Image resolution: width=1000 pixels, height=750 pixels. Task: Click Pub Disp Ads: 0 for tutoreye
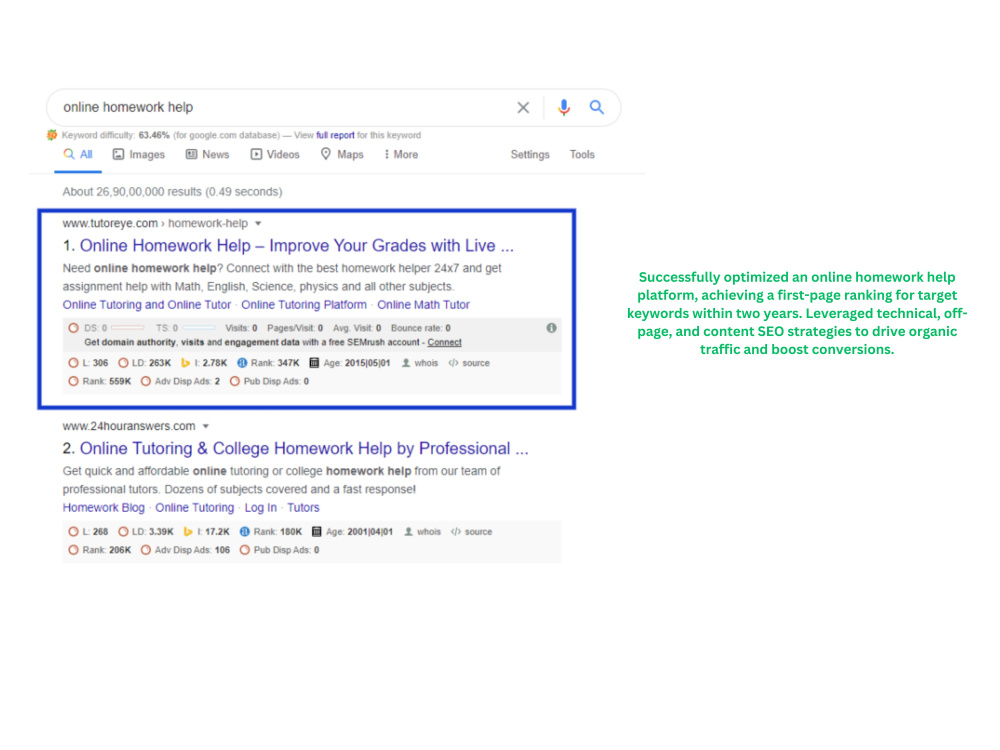pyautogui.click(x=270, y=381)
